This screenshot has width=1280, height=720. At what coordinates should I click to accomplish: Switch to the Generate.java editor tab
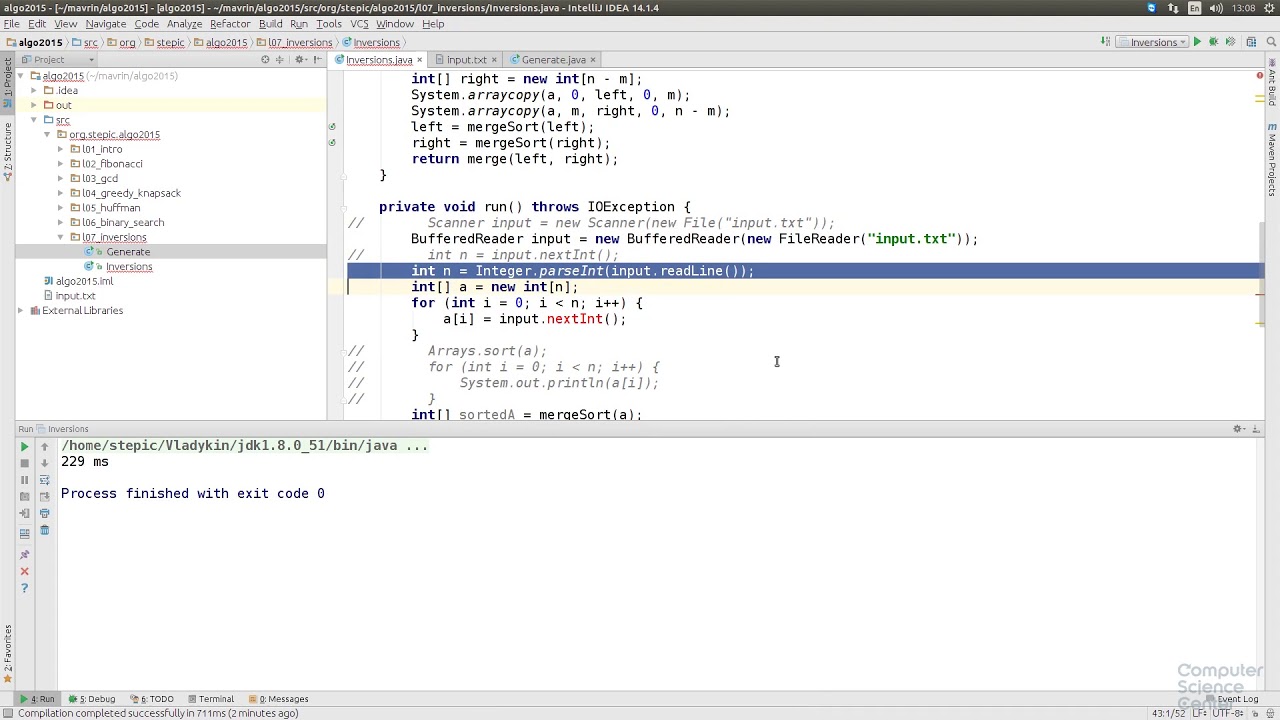[x=553, y=60]
